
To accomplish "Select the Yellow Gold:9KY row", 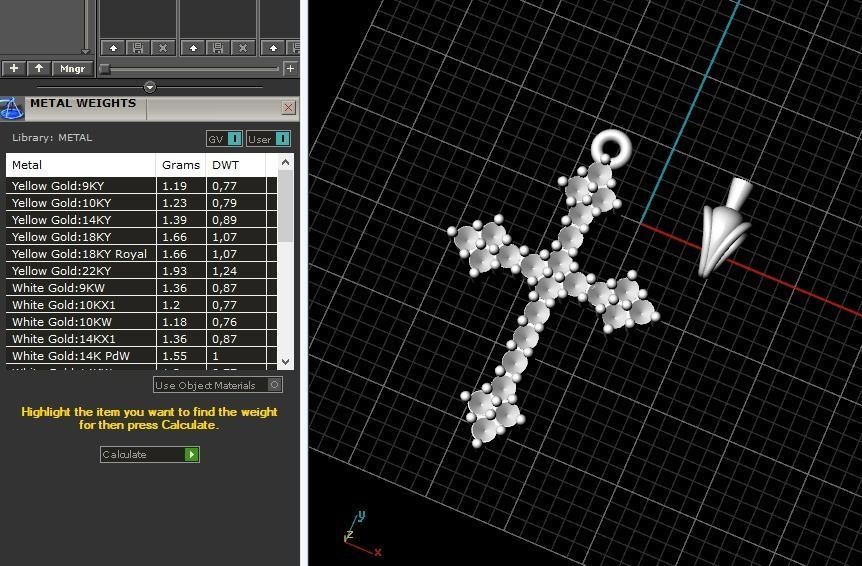I will (x=141, y=186).
